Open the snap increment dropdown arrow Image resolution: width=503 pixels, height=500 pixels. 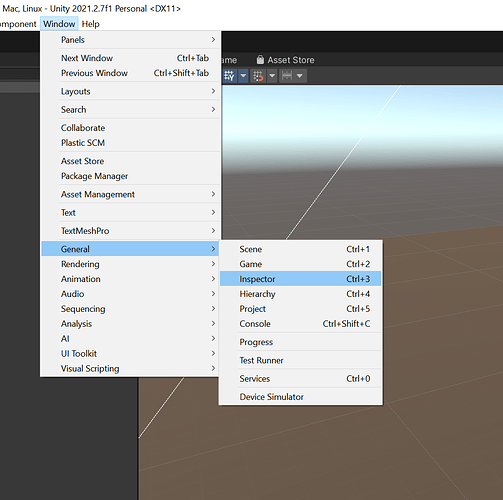pos(300,76)
